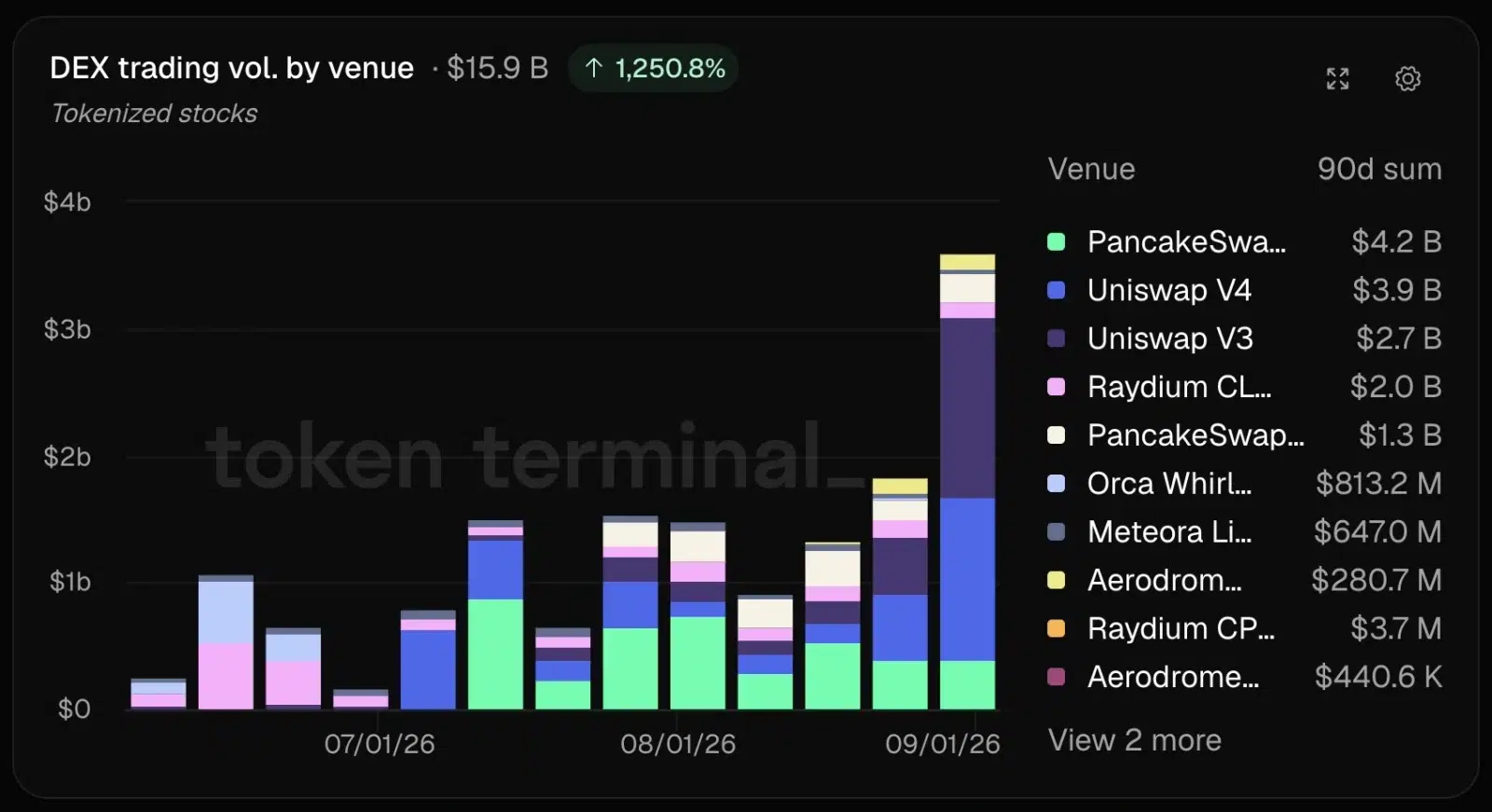1492x812 pixels.
Task: Click the DEX trading vol. by venue title
Action: pos(231,68)
